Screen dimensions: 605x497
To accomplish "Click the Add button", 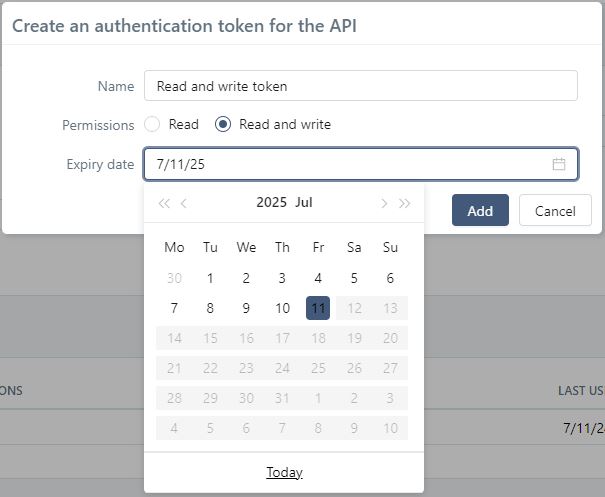I will tap(480, 210).
